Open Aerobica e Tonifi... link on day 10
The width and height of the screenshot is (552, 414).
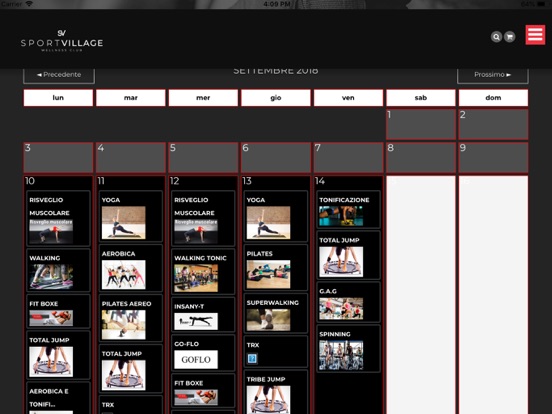pos(49,397)
